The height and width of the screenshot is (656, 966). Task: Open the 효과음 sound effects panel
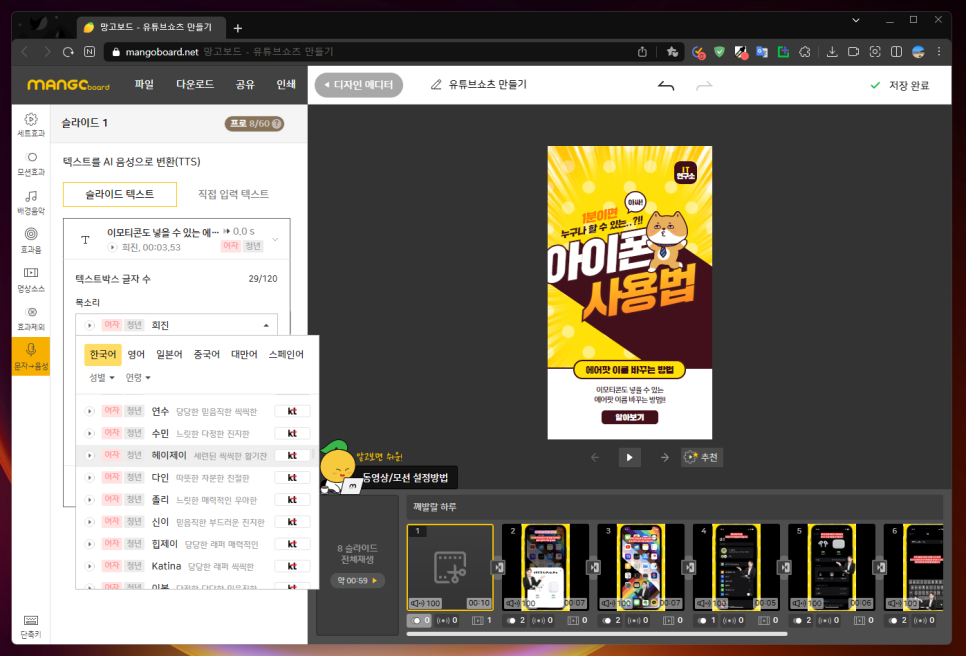coord(31,241)
